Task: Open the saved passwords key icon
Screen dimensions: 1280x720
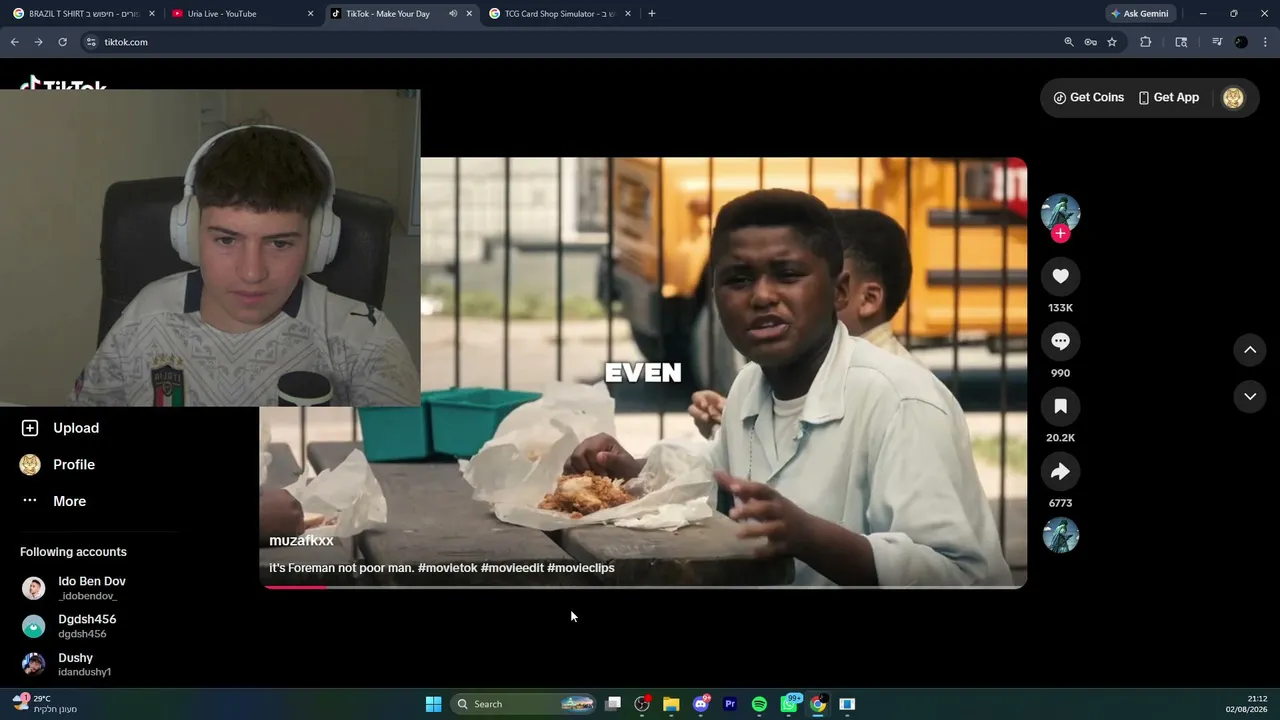Action: [1091, 42]
